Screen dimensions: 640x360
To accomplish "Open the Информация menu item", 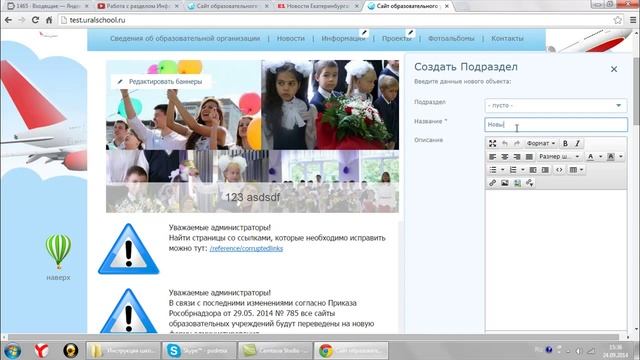I will [343, 38].
